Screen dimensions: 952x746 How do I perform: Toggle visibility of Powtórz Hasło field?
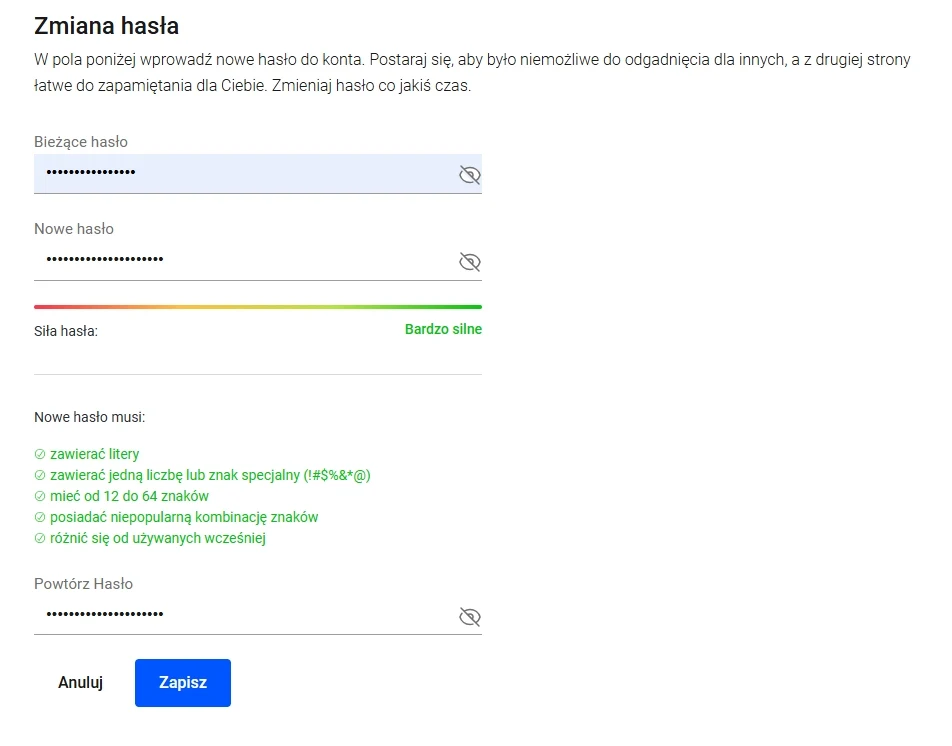469,617
